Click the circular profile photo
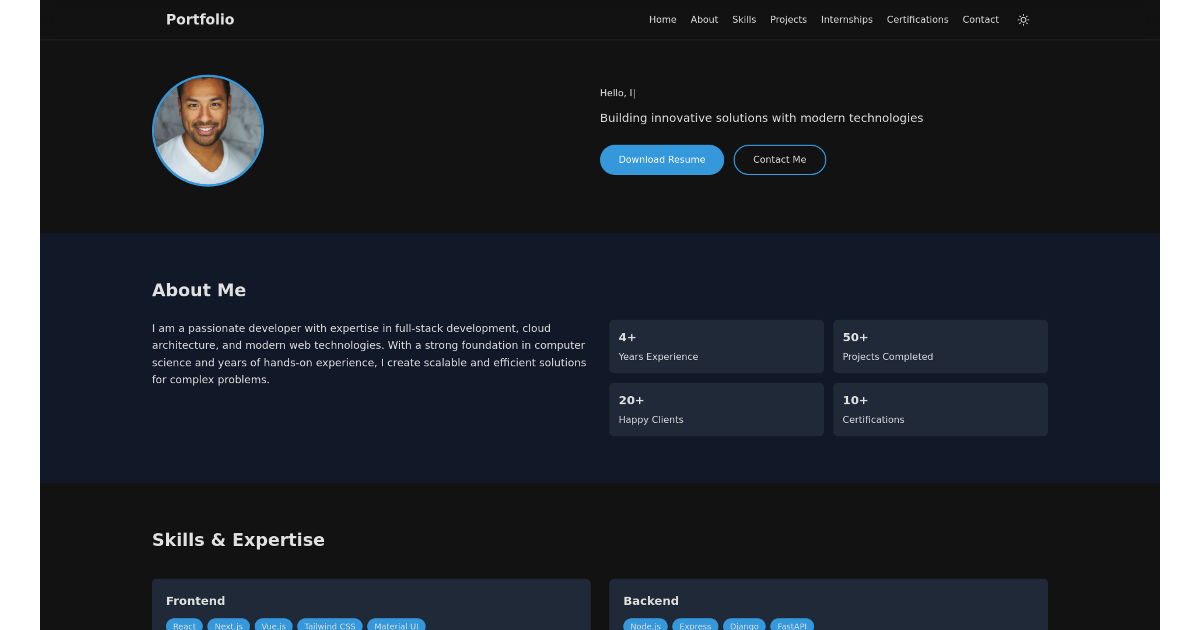Viewport: 1200px width, 630px height. (x=208, y=130)
